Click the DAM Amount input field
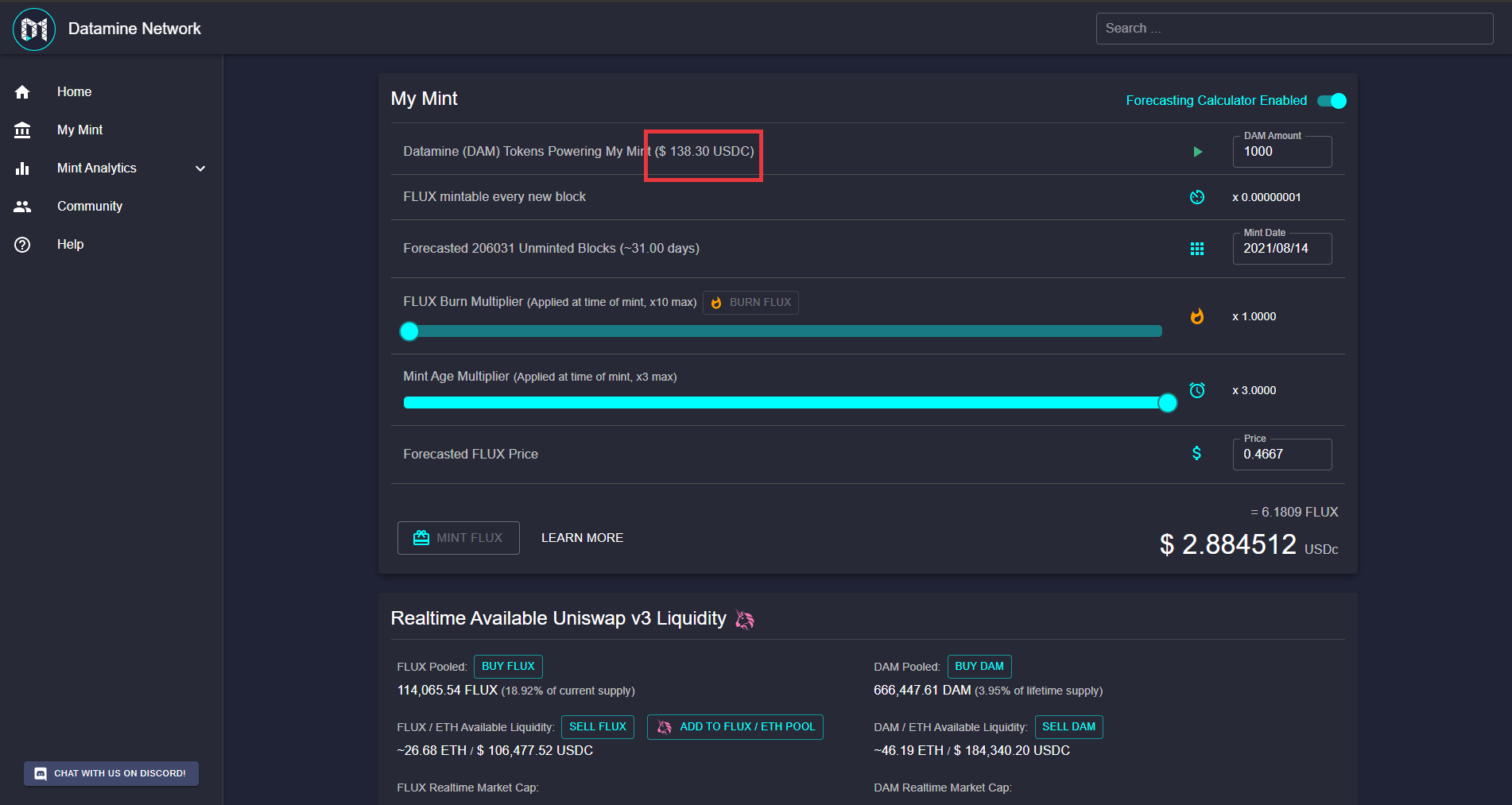Viewport: 1512px width, 805px height. pyautogui.click(x=1282, y=152)
